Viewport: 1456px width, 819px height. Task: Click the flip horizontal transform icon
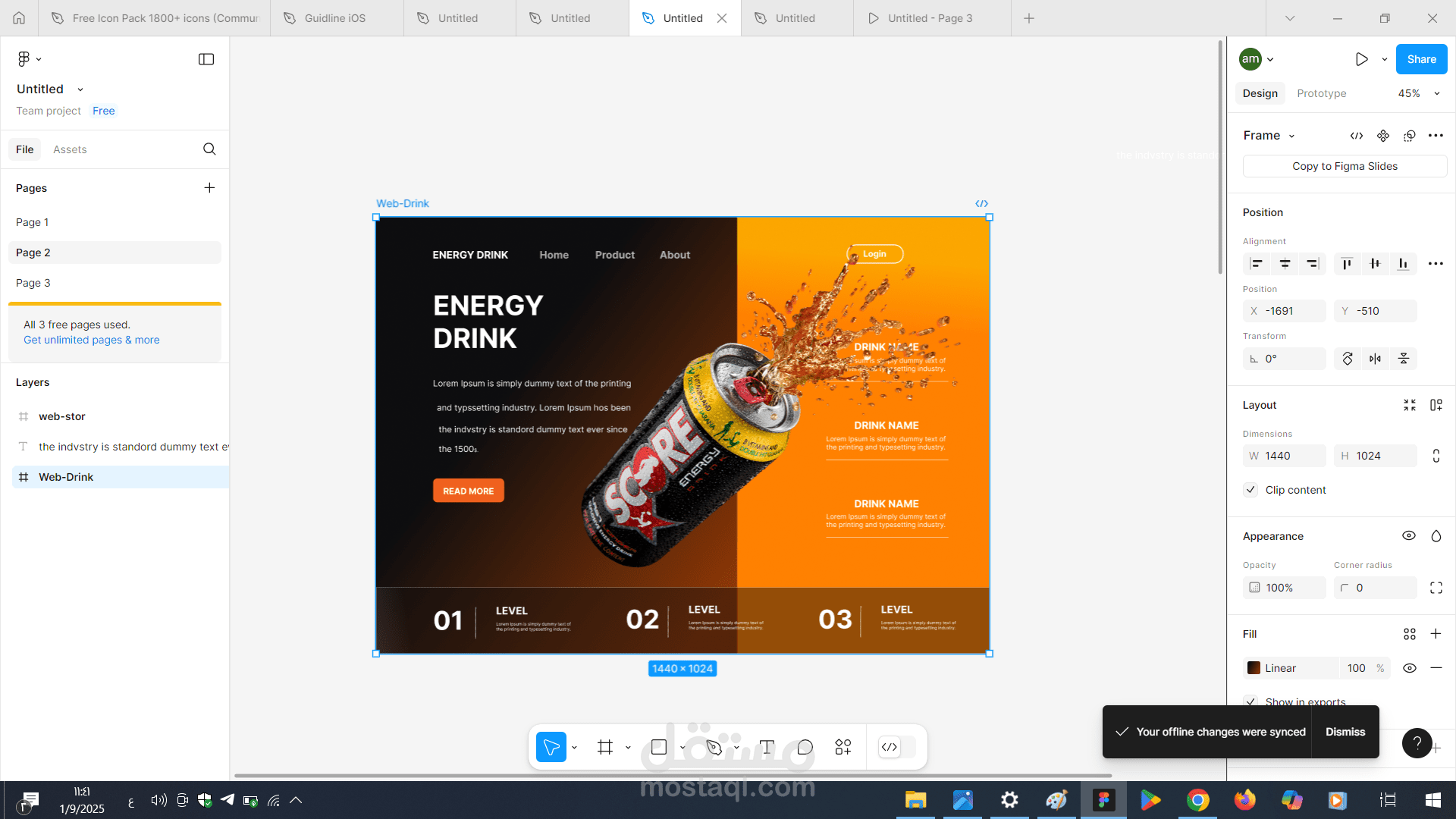click(1376, 359)
